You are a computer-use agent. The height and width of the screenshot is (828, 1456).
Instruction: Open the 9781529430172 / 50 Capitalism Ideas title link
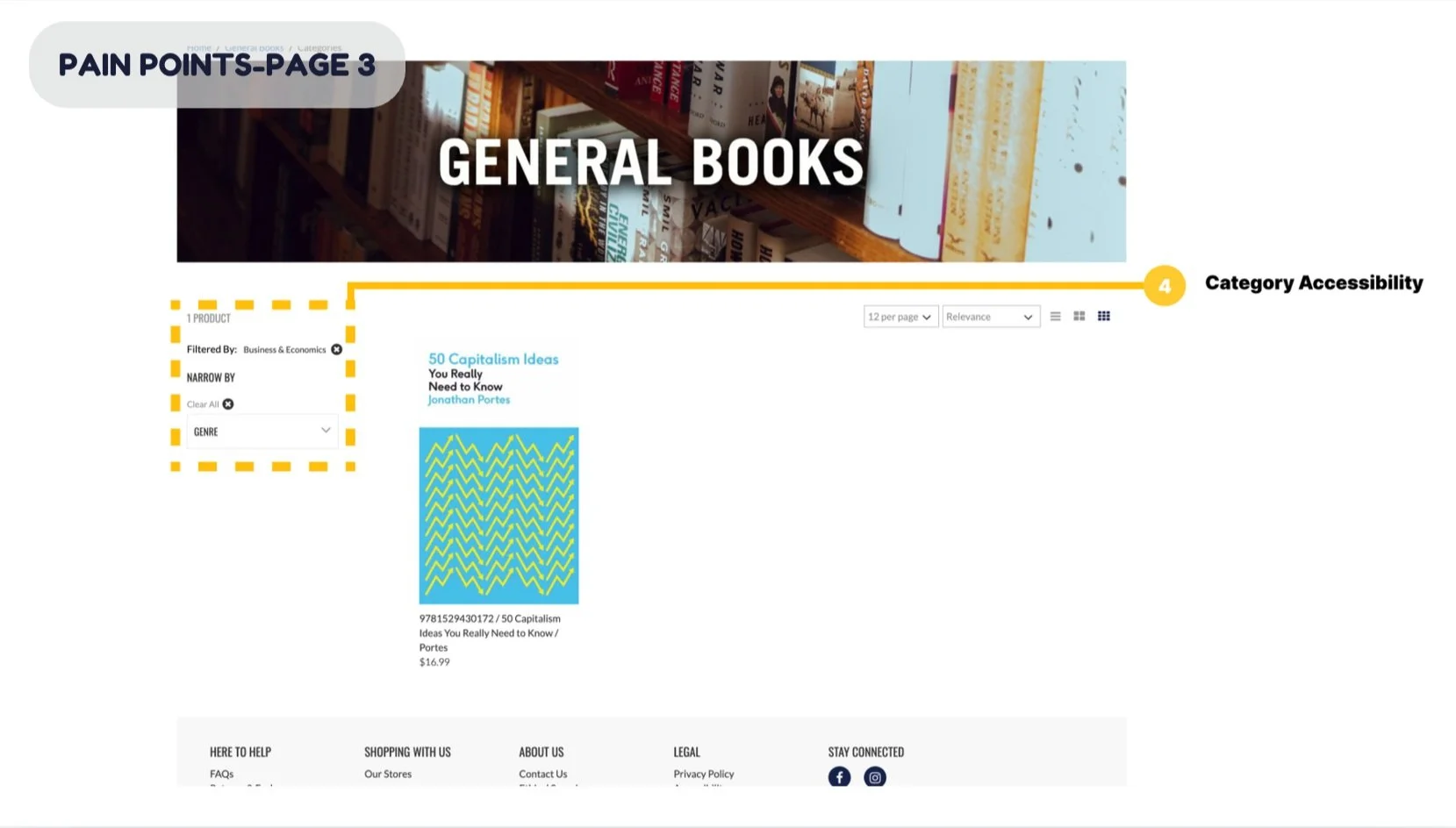(x=490, y=632)
